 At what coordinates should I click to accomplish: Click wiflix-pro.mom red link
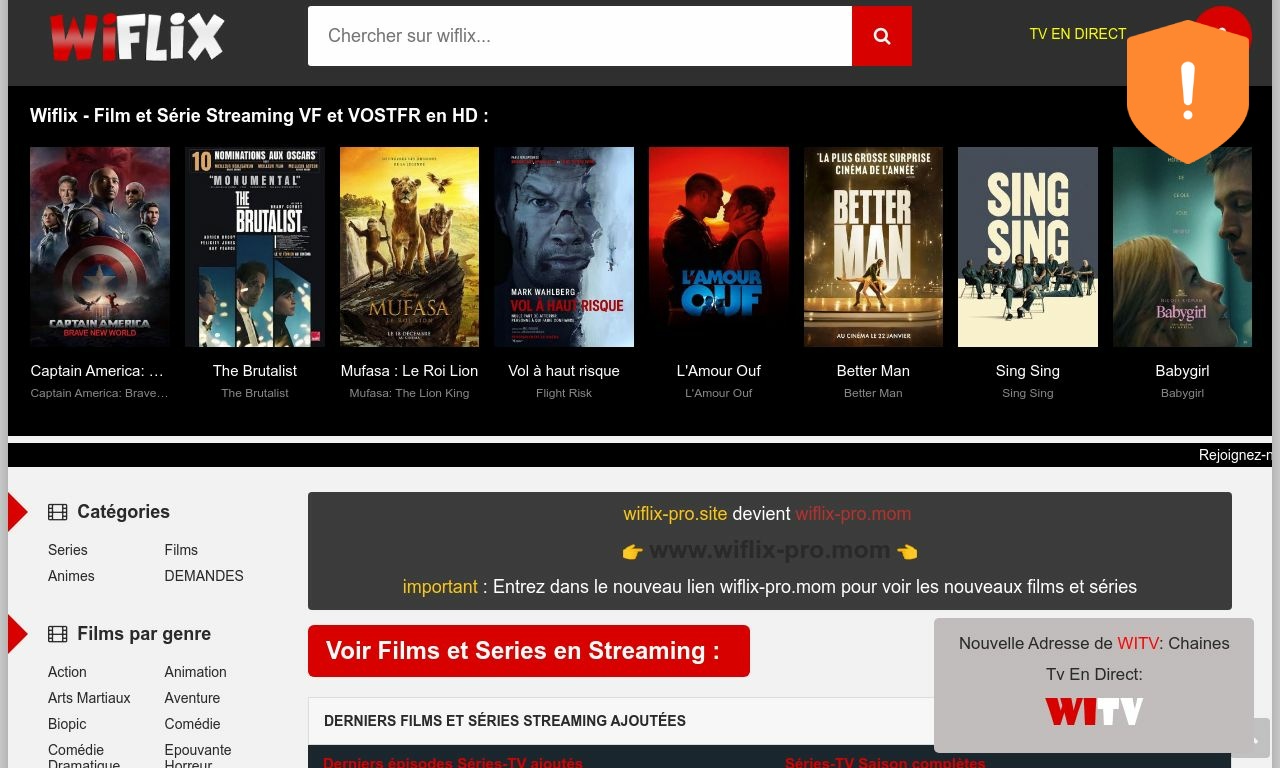tap(853, 514)
